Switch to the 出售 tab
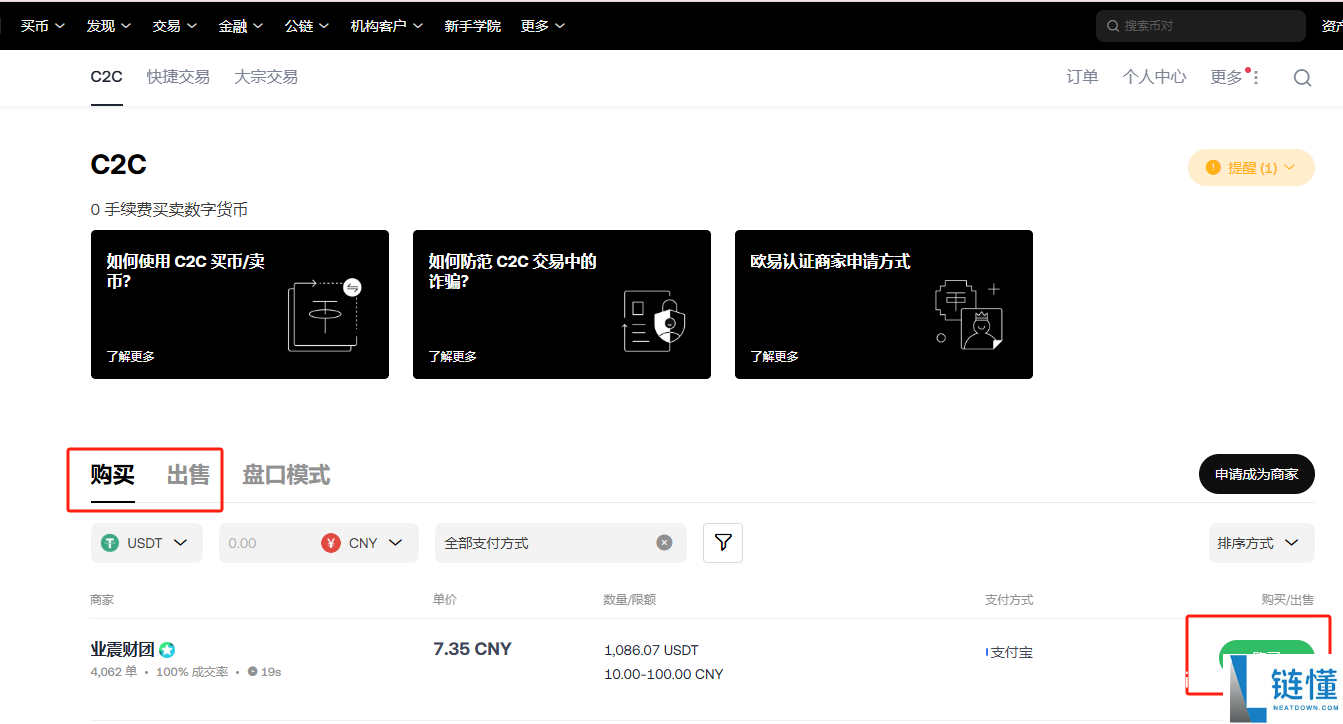1343x724 pixels. point(188,475)
